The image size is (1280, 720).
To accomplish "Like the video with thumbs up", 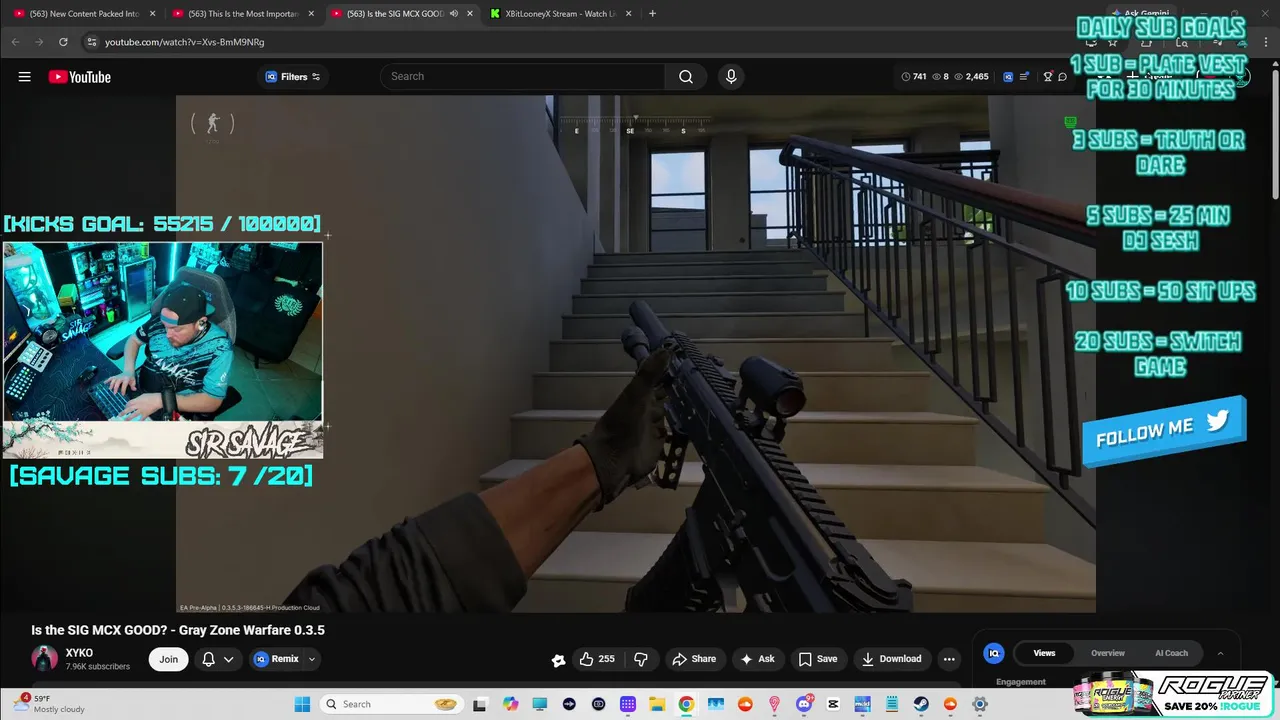I will coord(597,659).
